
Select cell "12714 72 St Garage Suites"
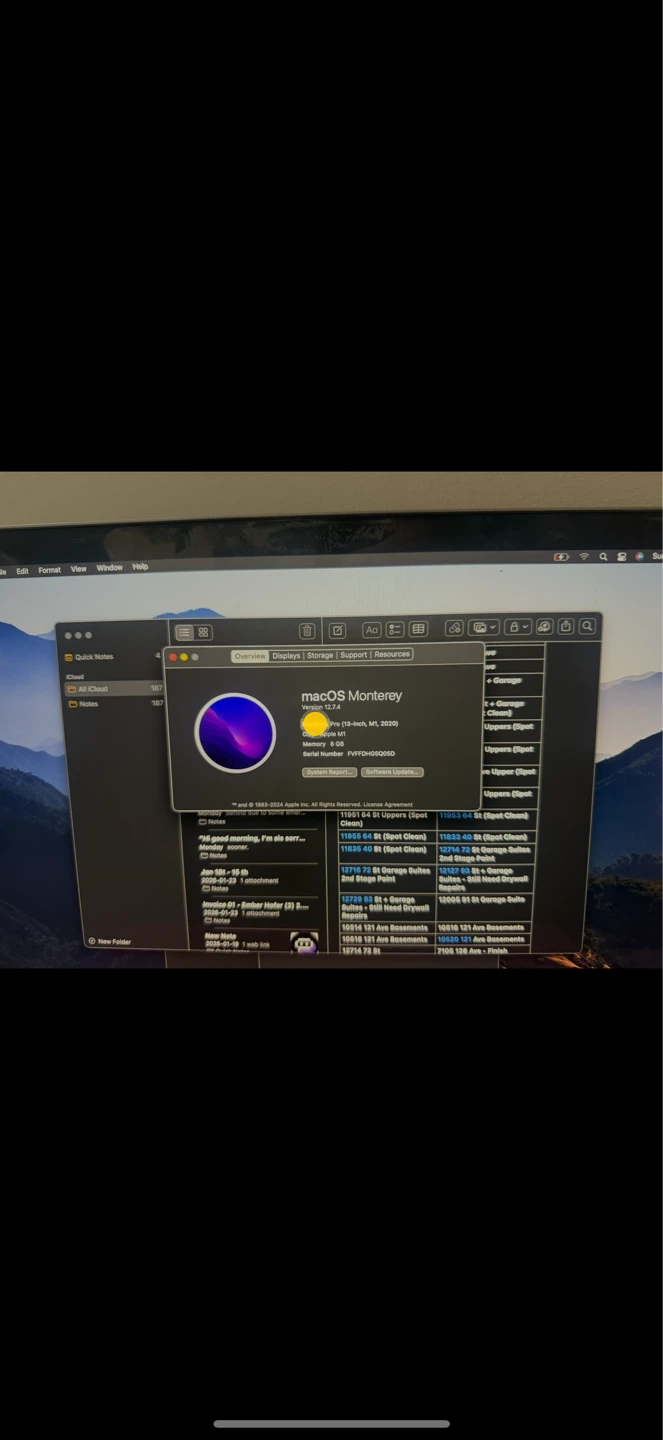click(484, 853)
